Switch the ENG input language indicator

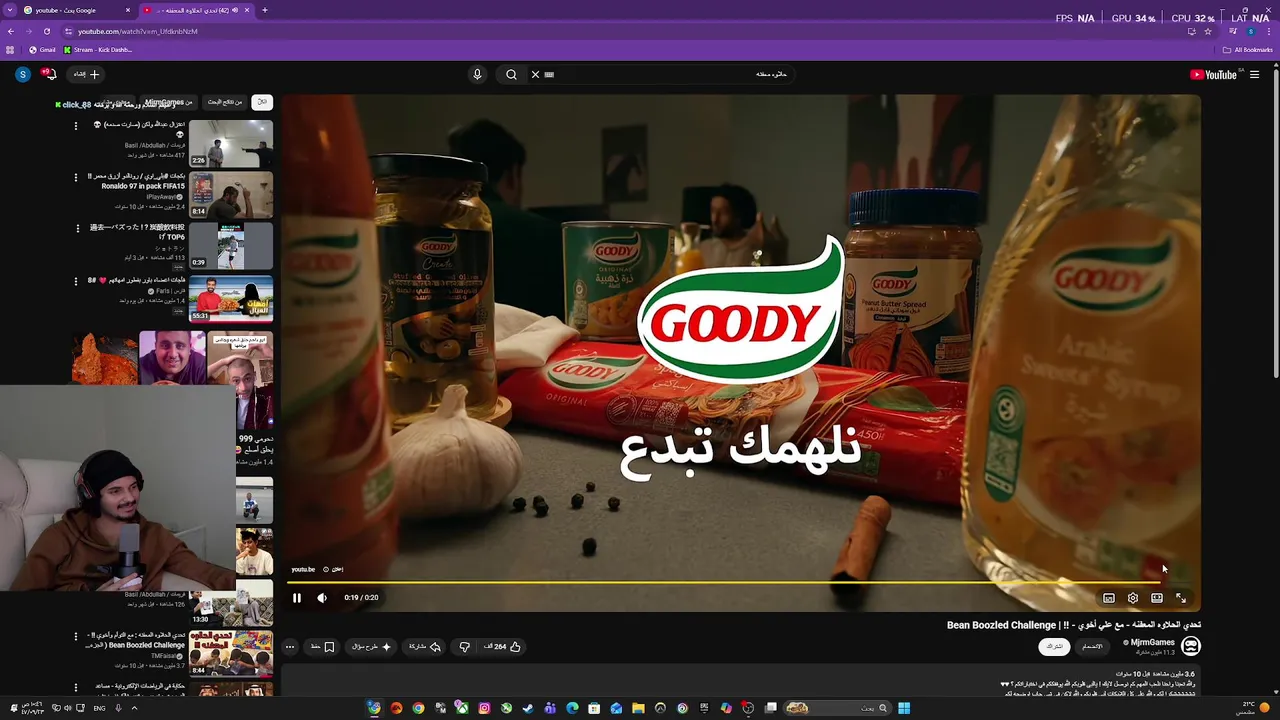(99, 708)
